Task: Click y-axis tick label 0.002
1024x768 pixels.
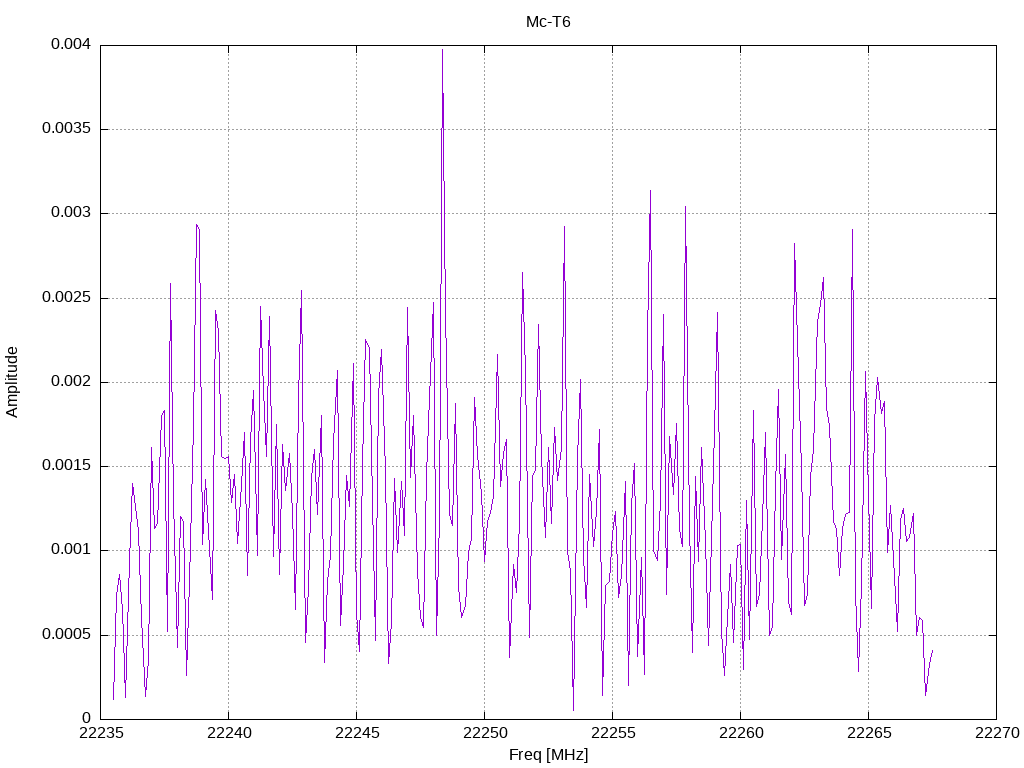Action: [x=71, y=381]
